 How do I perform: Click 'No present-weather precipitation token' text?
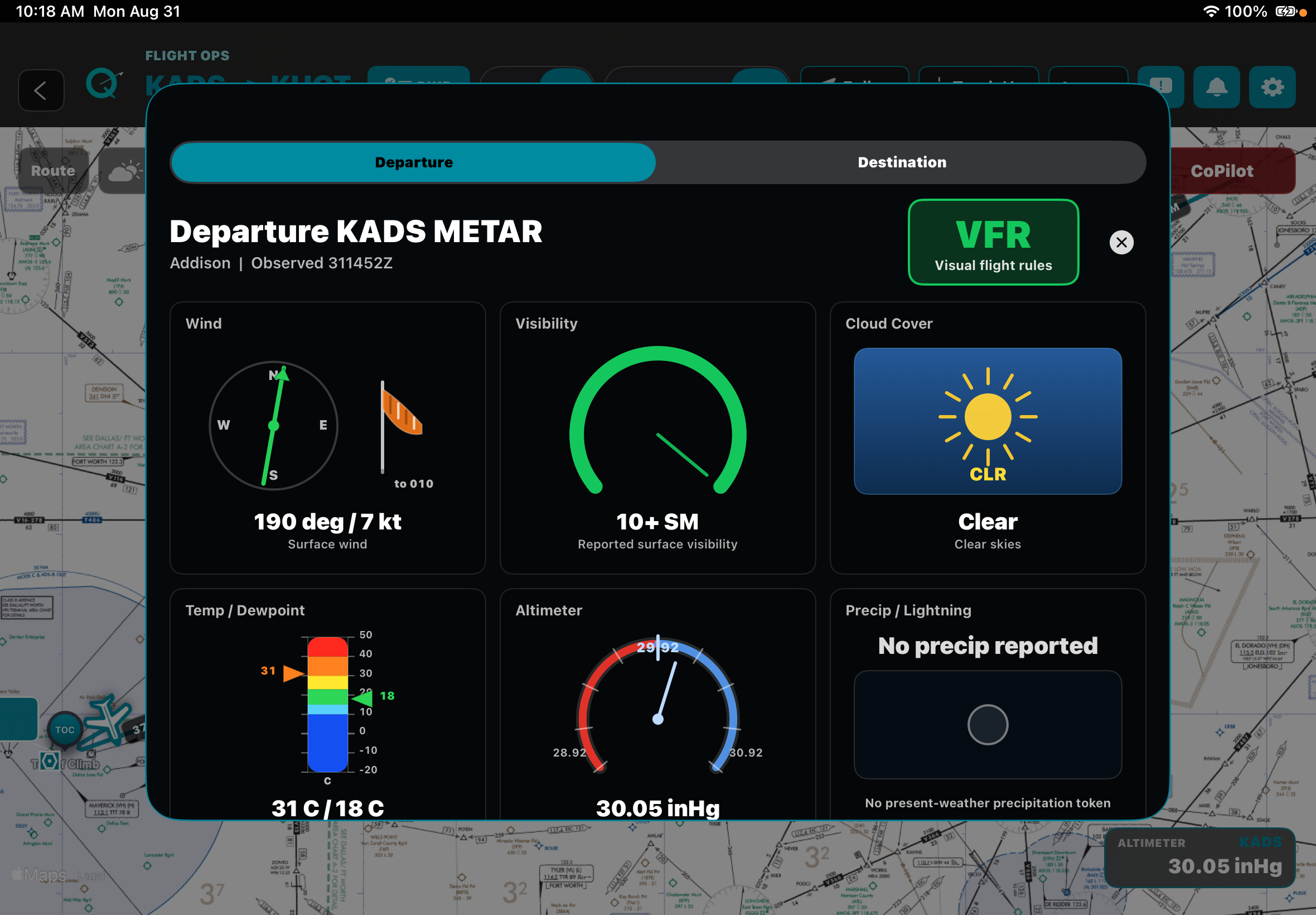tap(987, 803)
